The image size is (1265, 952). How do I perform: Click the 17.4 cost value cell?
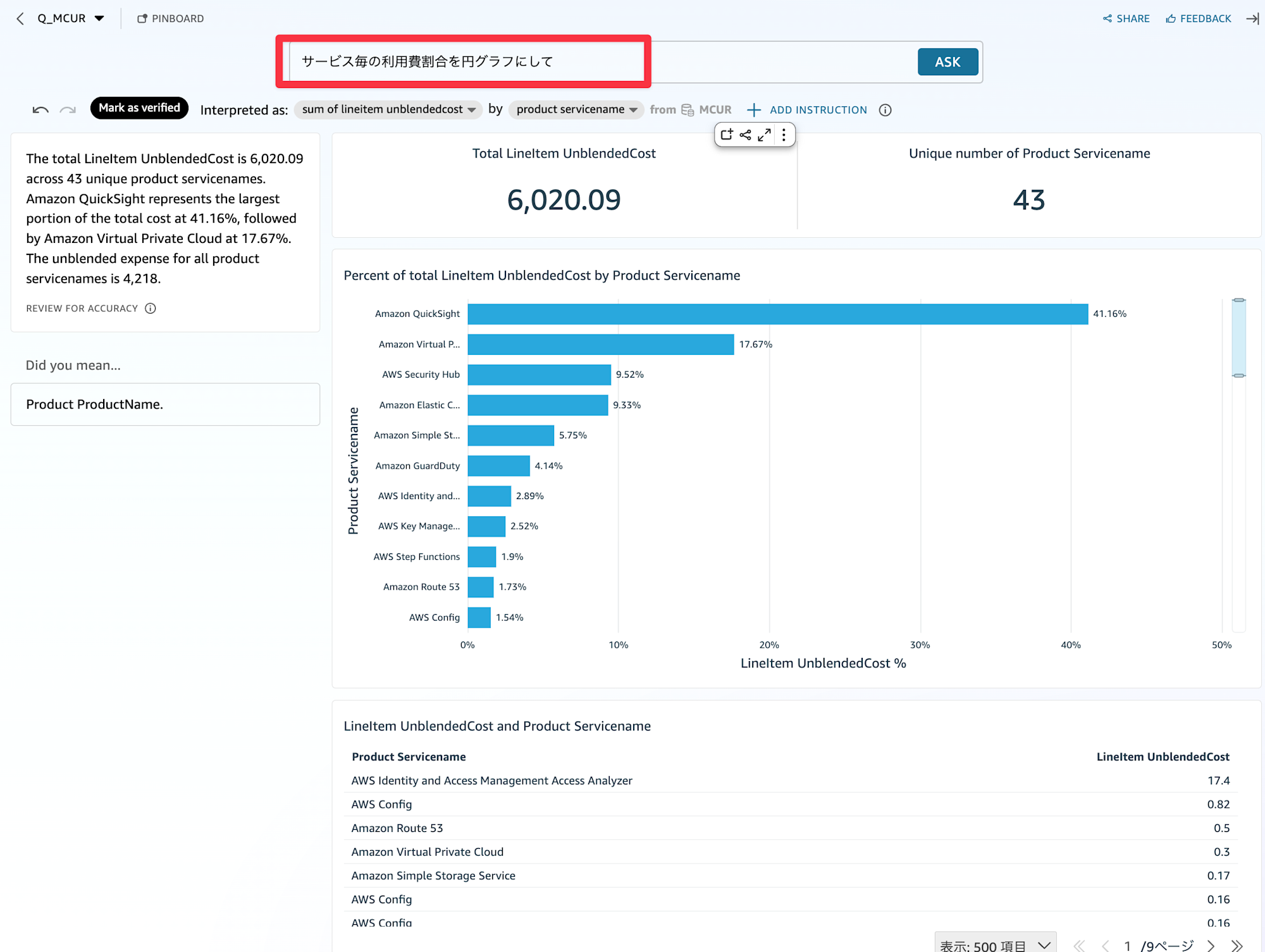click(x=1218, y=781)
